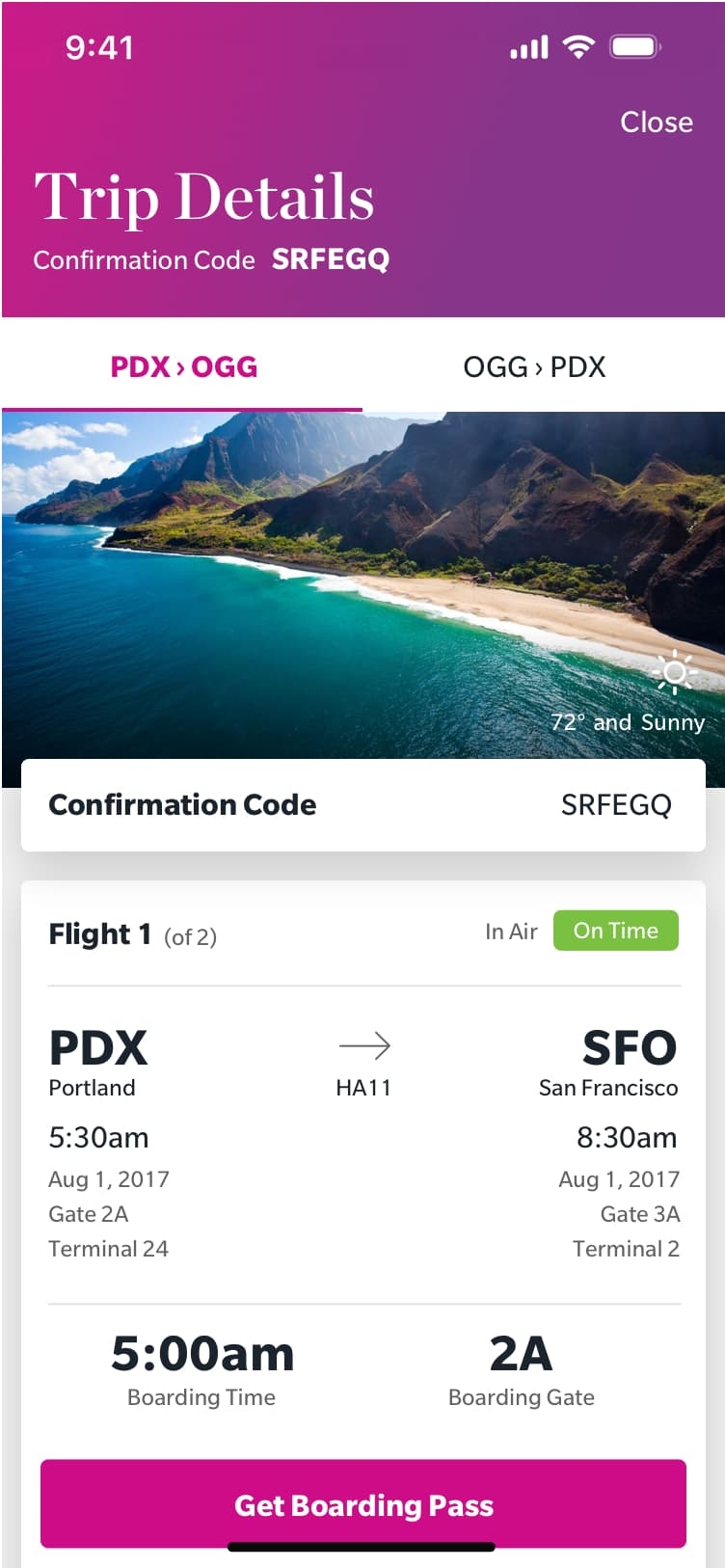Screen dimensions: 725x1568
Task: Tap the SRFEGQ code in header
Action: point(331,259)
